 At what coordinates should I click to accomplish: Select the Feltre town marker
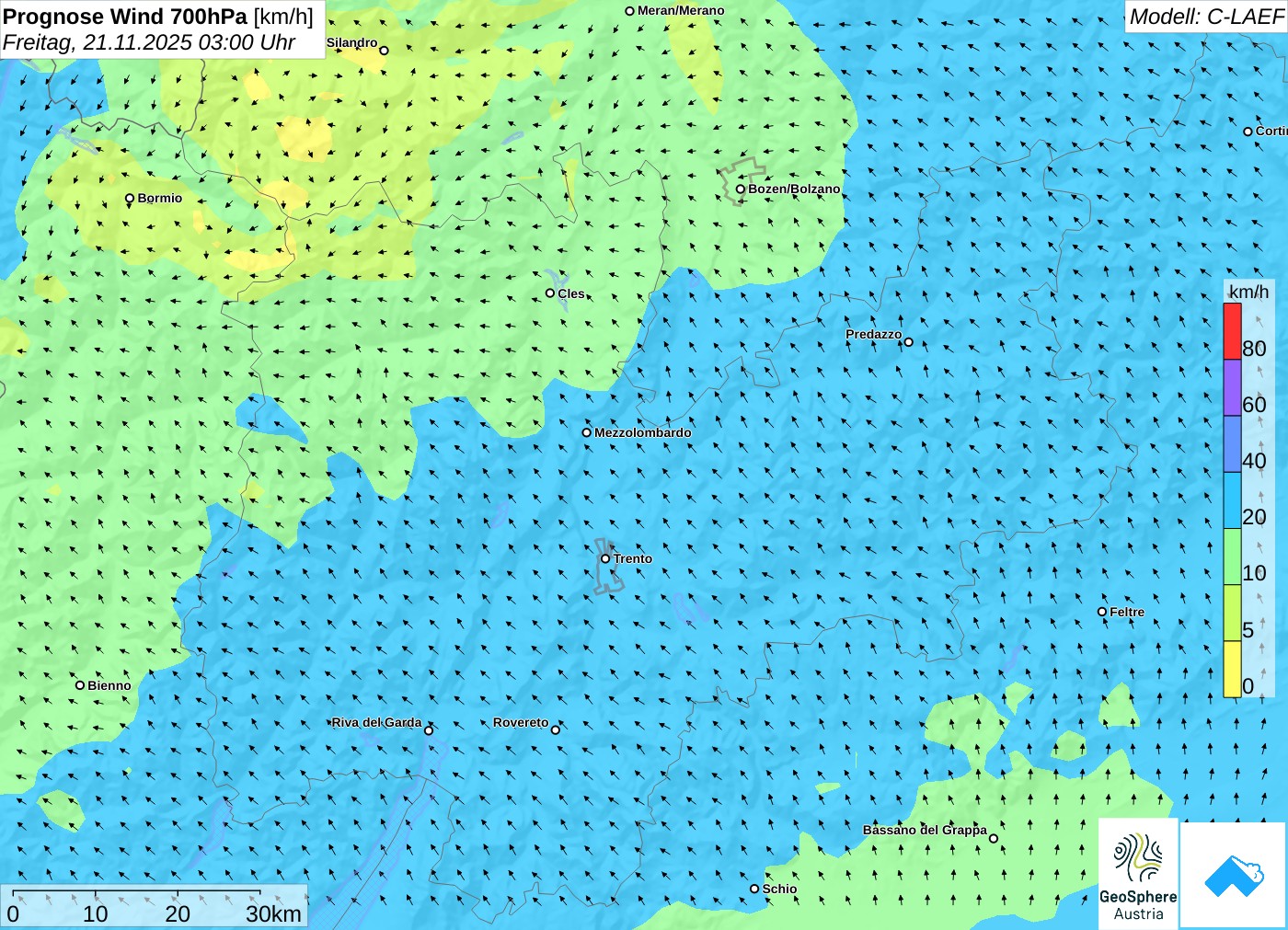(x=1102, y=612)
